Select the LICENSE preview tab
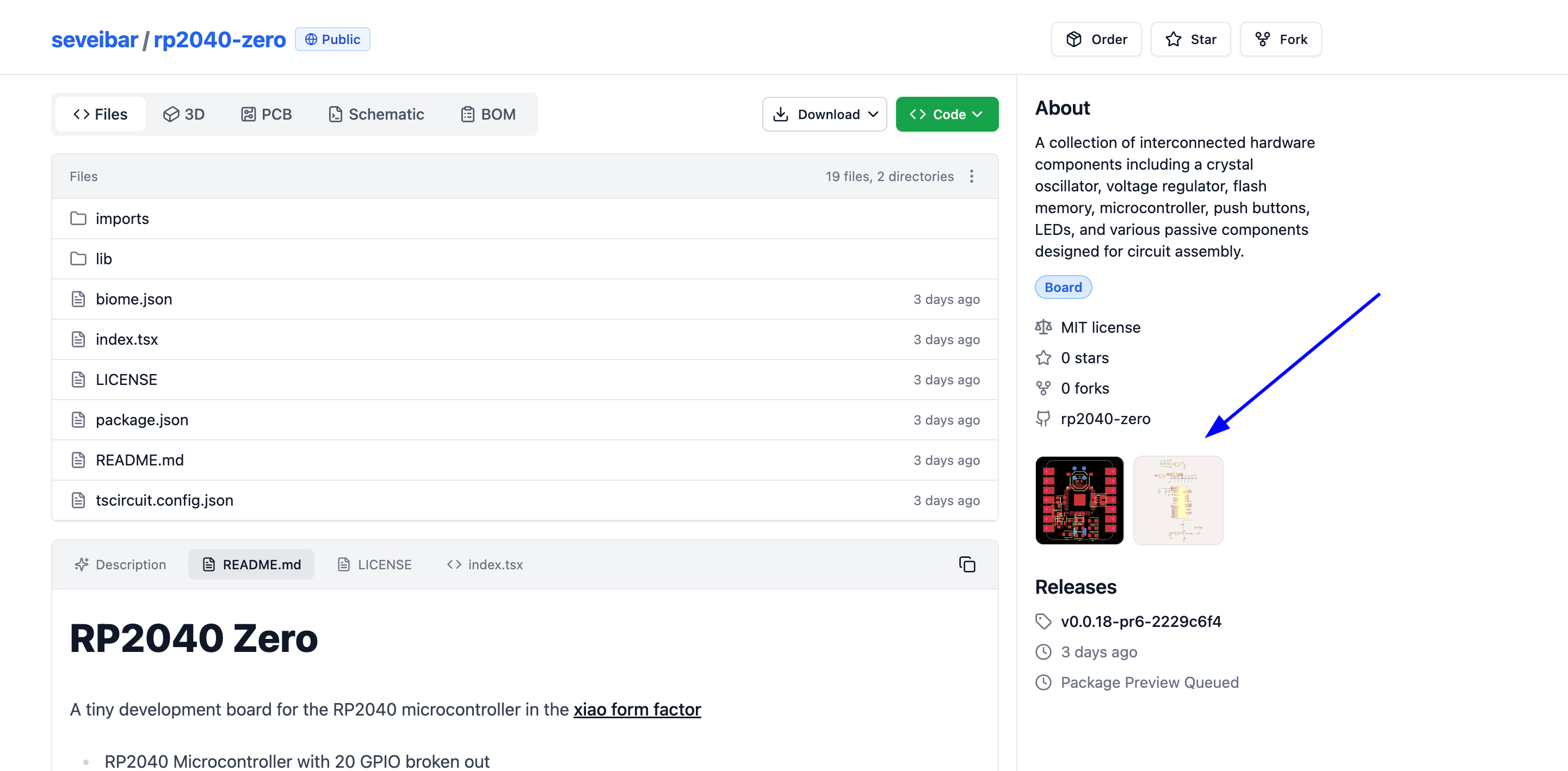 coord(374,564)
